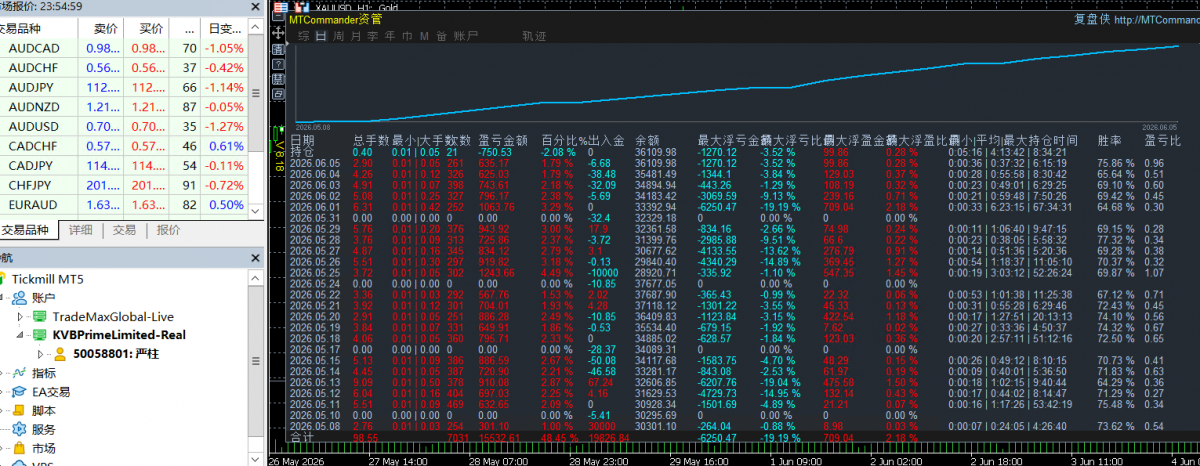Open the 账户 account tab in MTCommander
1200x466 pixels.
tap(466, 36)
